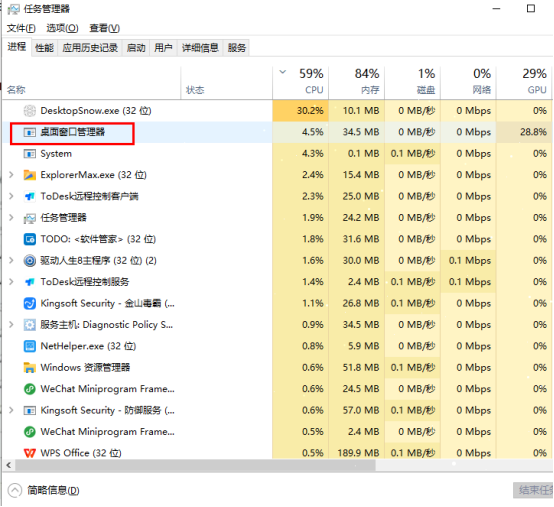Switch to the 详细信息 tab
Image resolution: width=554 pixels, height=507 pixels.
(200, 48)
